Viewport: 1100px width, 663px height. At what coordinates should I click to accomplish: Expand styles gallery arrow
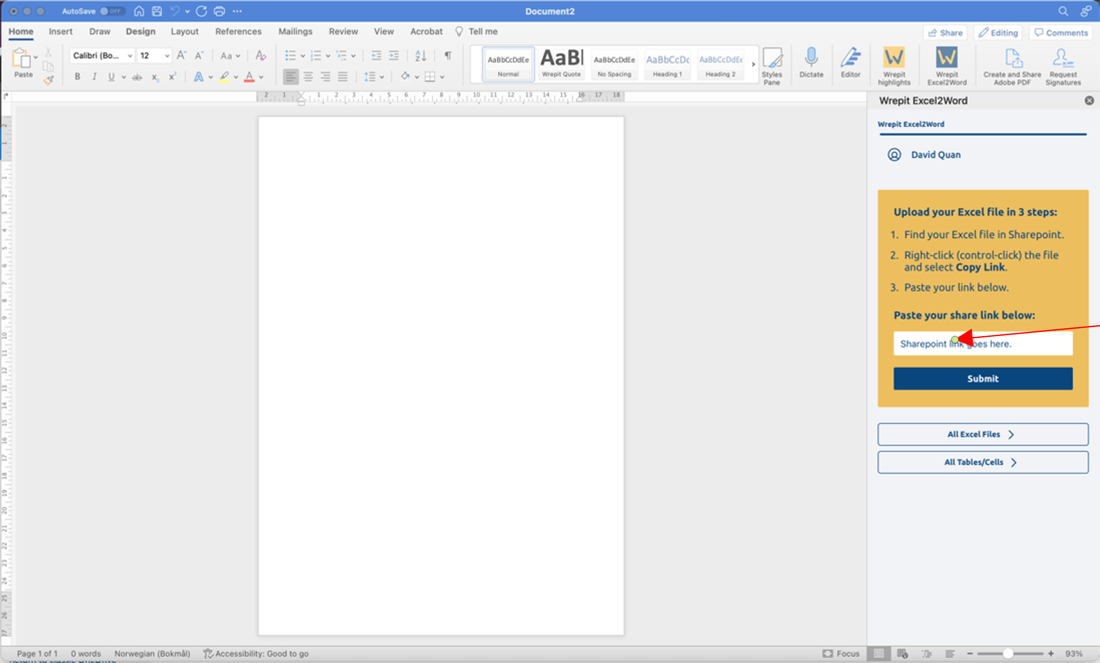coord(753,64)
